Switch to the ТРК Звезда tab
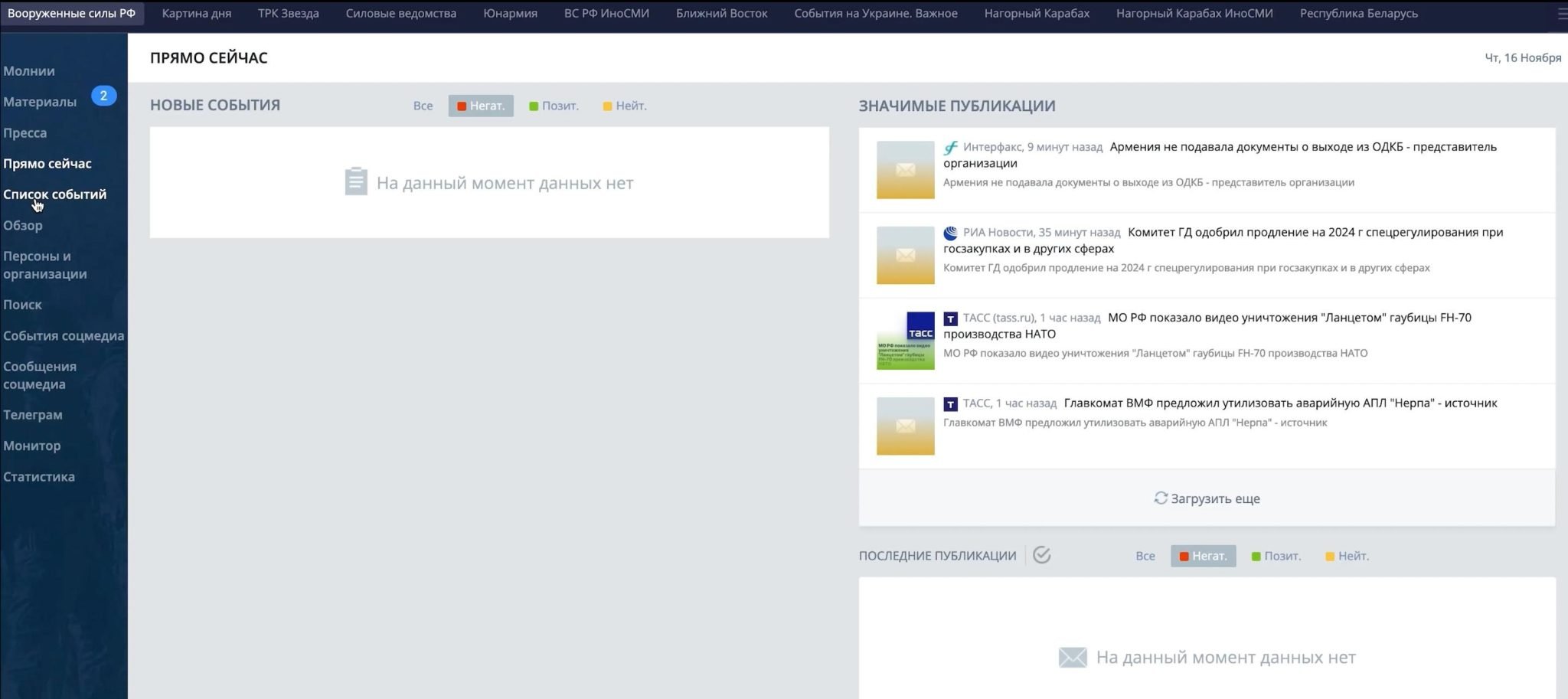 [288, 14]
